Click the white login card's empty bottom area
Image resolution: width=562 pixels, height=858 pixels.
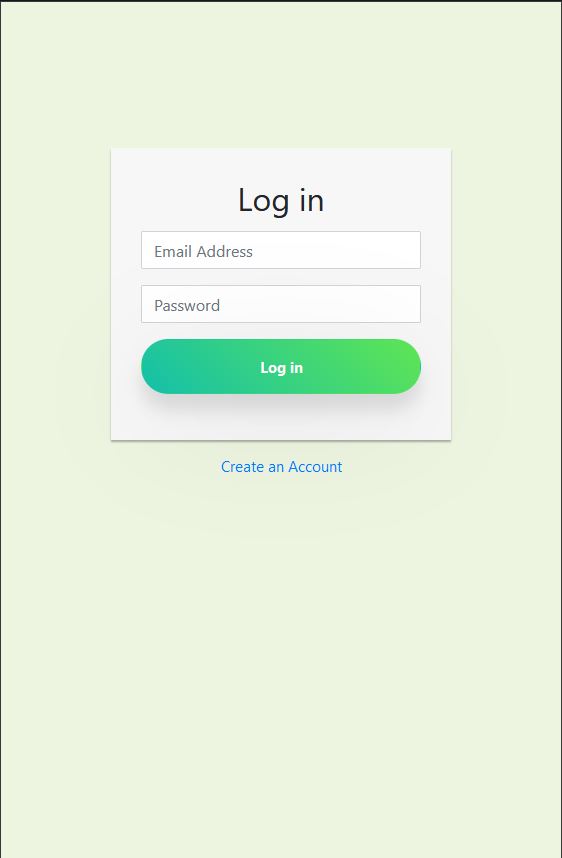click(281, 419)
